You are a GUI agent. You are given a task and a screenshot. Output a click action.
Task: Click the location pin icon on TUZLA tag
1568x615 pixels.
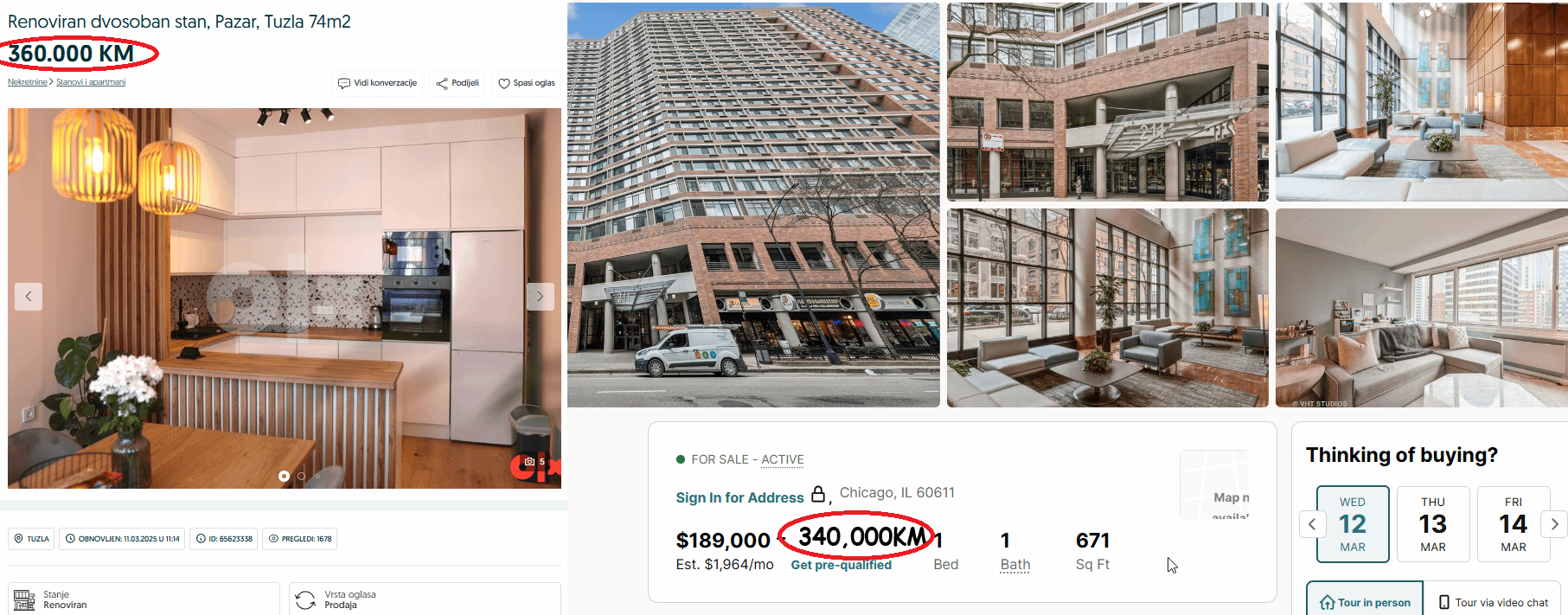18,539
